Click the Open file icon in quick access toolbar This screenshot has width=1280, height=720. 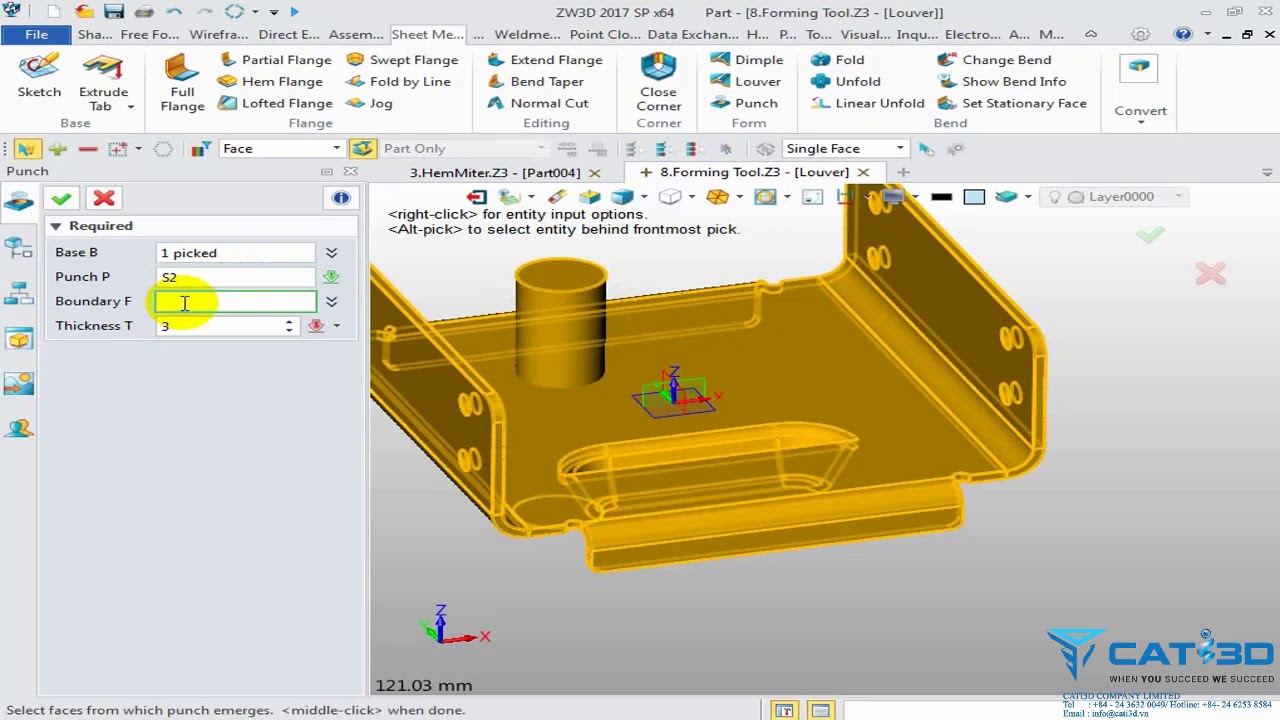click(84, 12)
